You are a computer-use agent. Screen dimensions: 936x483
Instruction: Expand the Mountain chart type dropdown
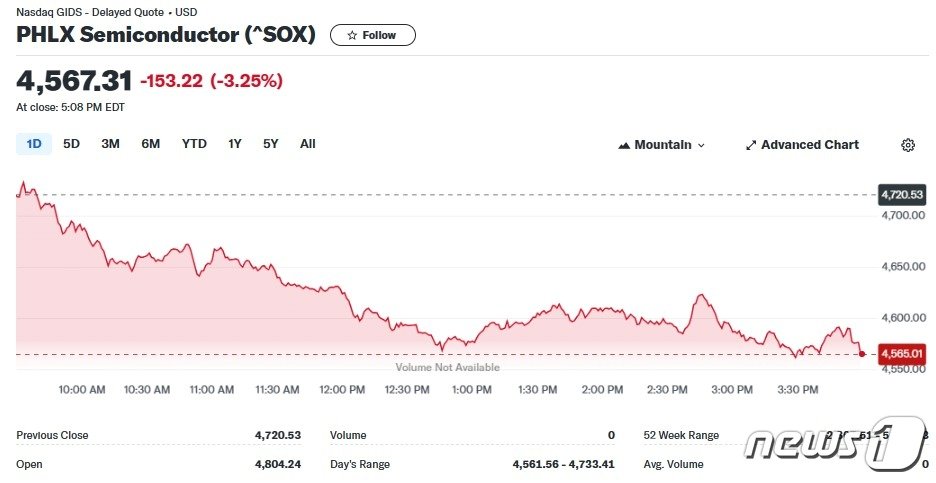click(701, 145)
